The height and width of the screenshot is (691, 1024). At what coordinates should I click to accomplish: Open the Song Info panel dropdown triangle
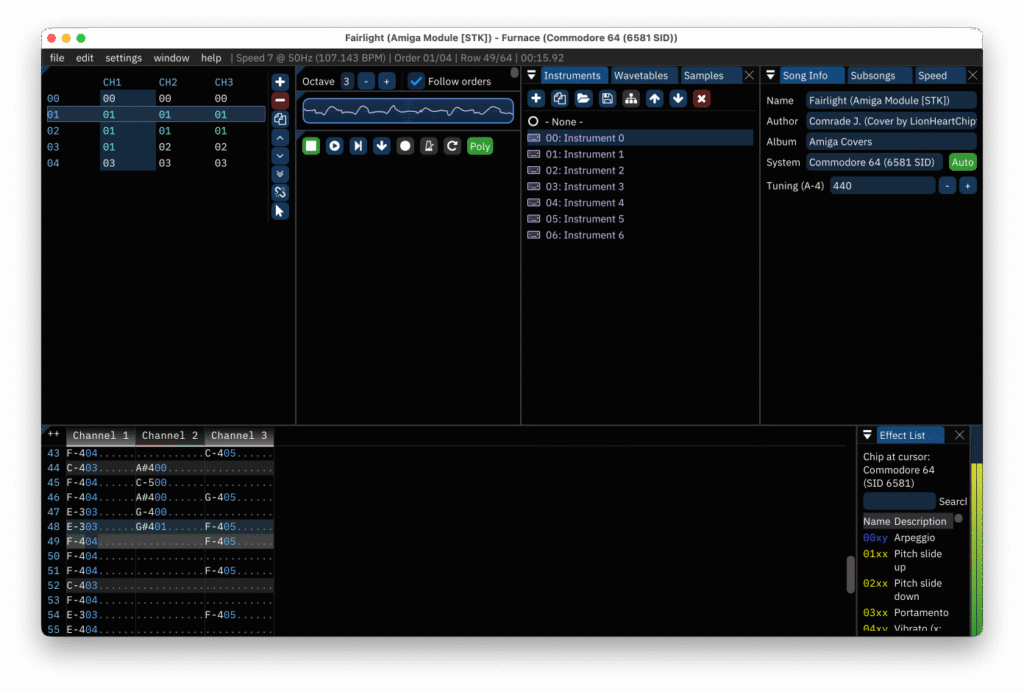[x=770, y=75]
